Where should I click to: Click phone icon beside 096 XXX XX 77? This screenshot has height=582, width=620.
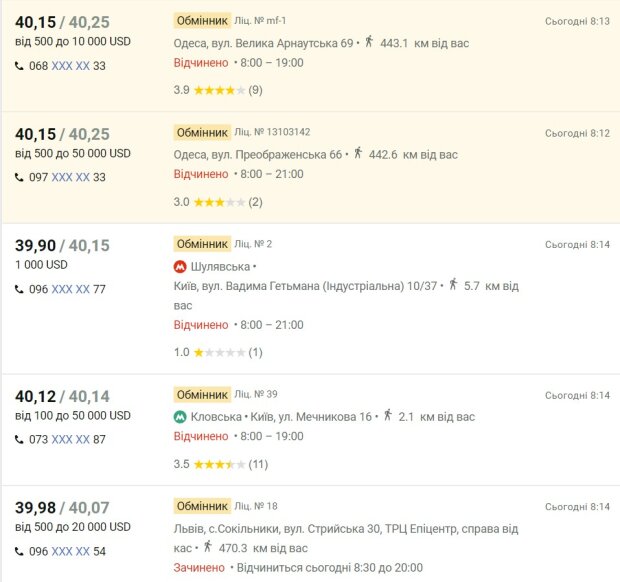[21, 289]
